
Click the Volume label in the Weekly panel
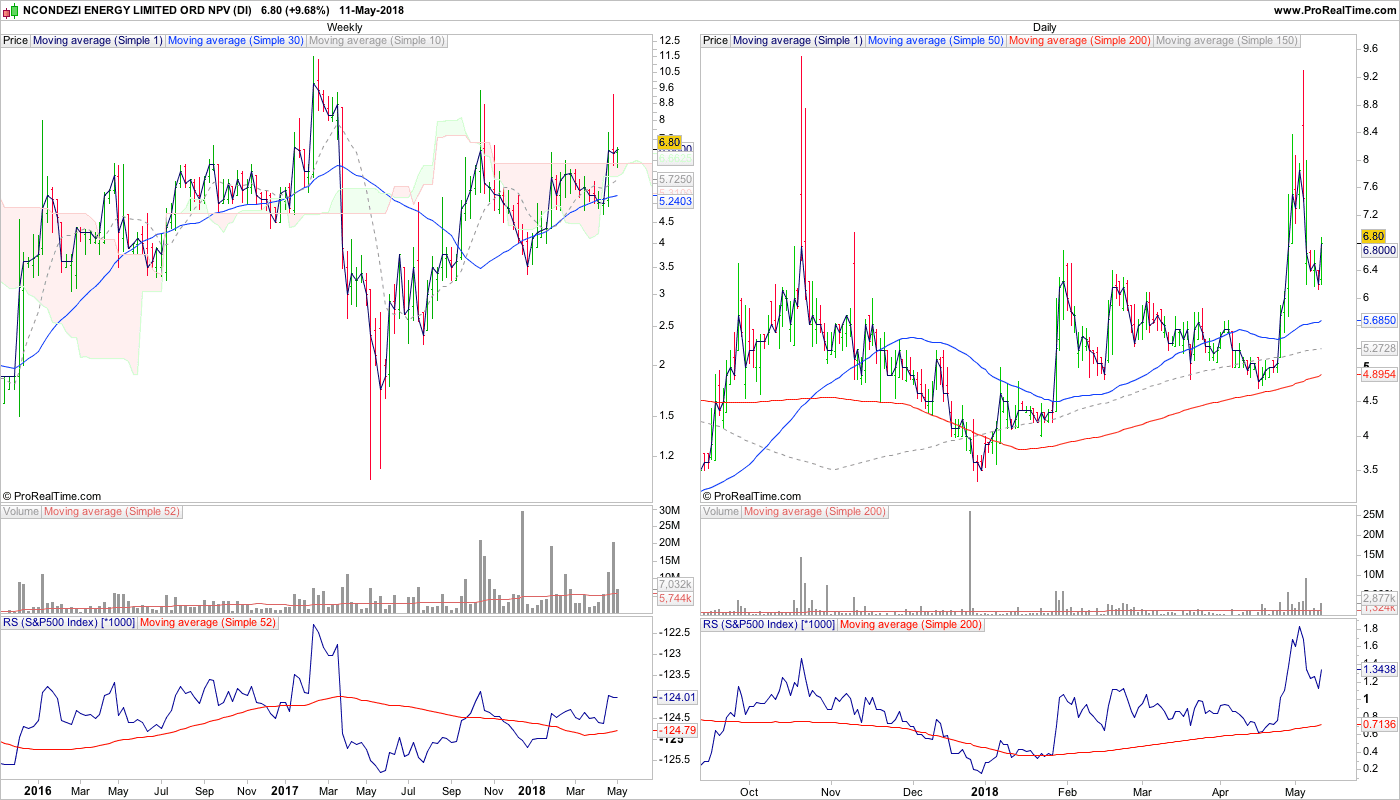[21, 512]
